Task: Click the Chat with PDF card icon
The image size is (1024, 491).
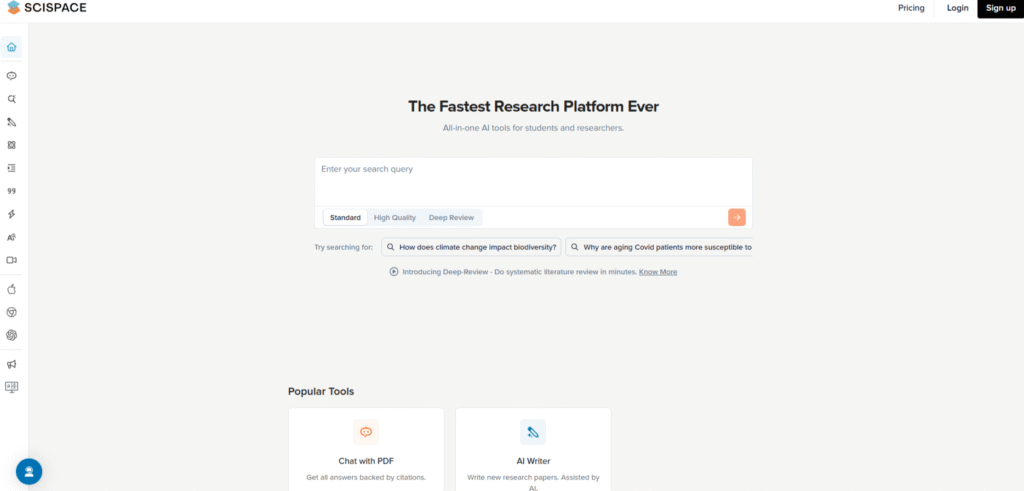Action: pyautogui.click(x=366, y=432)
